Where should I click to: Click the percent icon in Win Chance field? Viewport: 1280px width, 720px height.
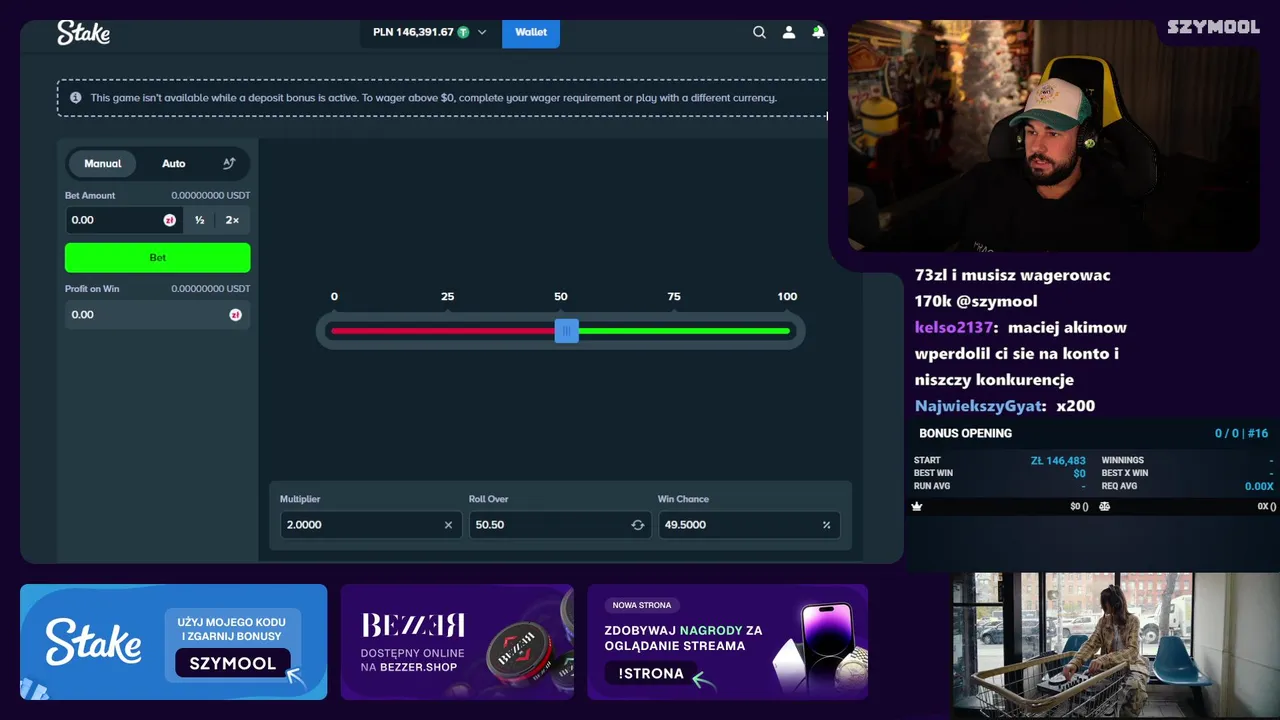coord(826,525)
